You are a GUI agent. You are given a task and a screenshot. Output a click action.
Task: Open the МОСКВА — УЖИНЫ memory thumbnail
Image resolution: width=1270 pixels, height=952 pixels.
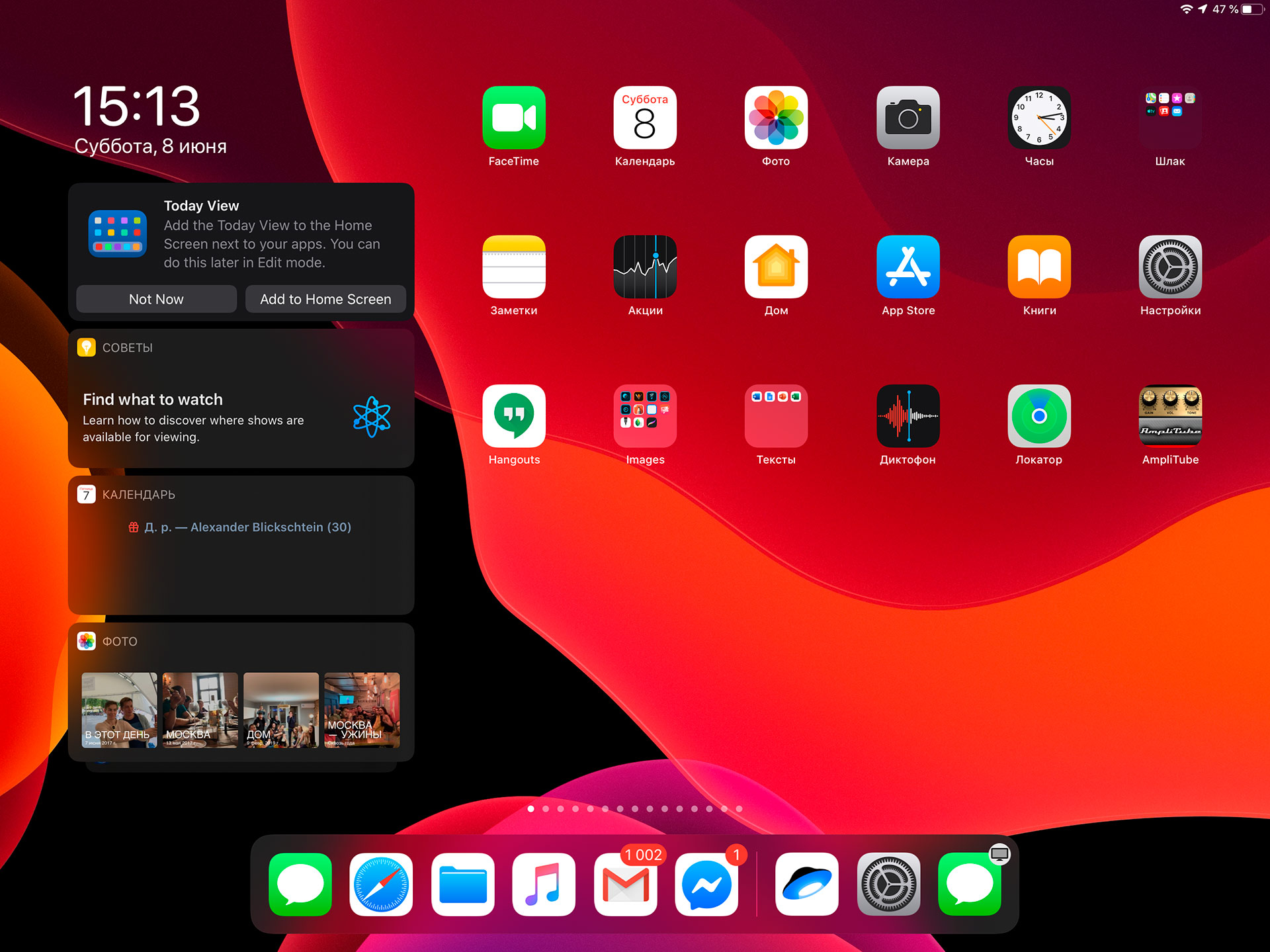(x=362, y=711)
